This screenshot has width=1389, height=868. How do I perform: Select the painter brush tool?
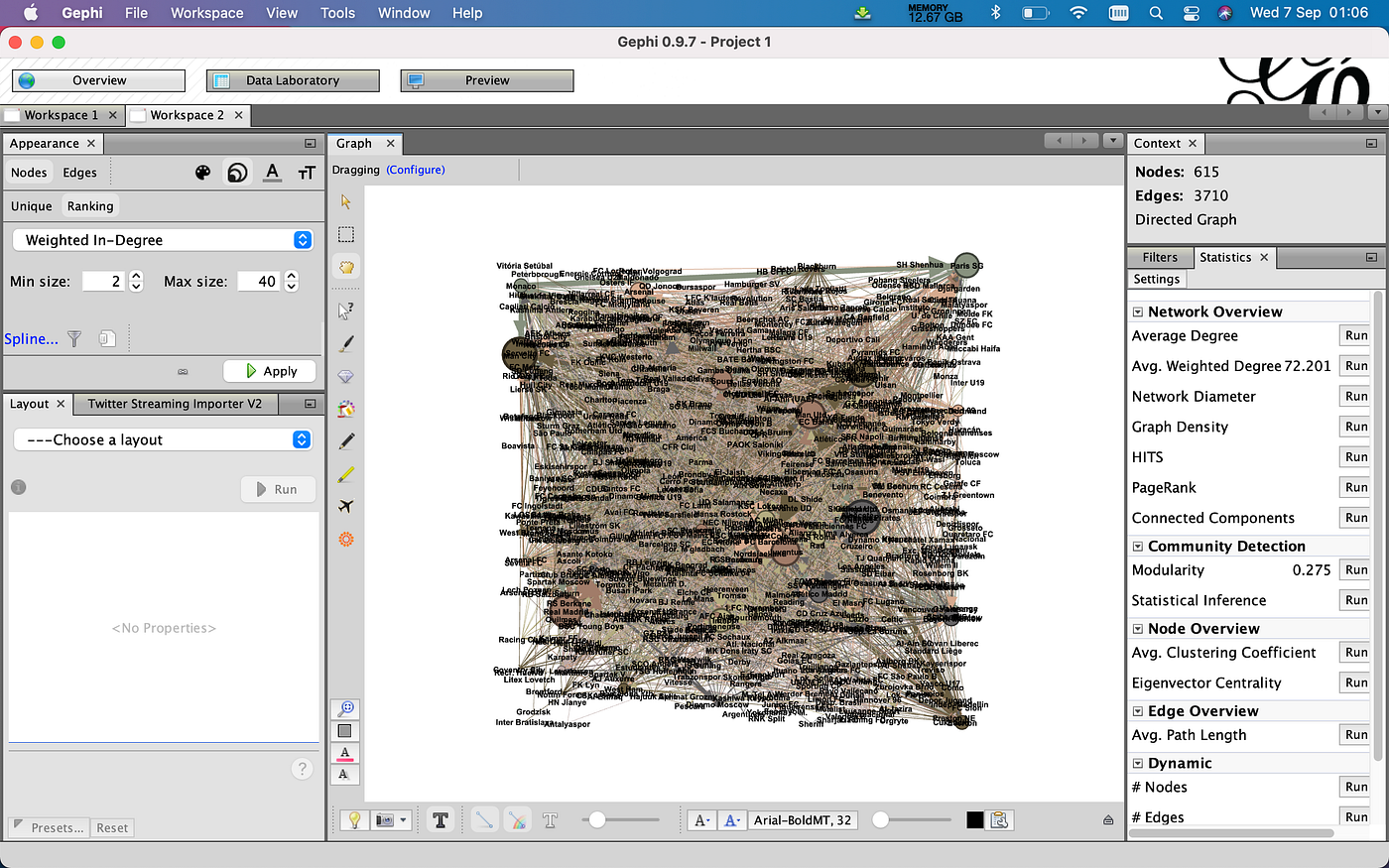tap(345, 343)
